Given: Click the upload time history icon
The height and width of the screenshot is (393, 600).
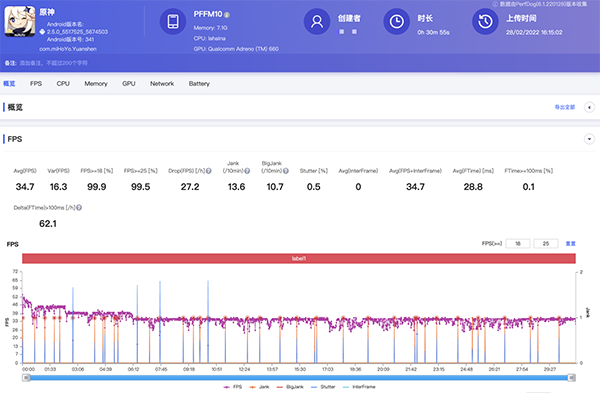Looking at the screenshot, I should tap(485, 21).
